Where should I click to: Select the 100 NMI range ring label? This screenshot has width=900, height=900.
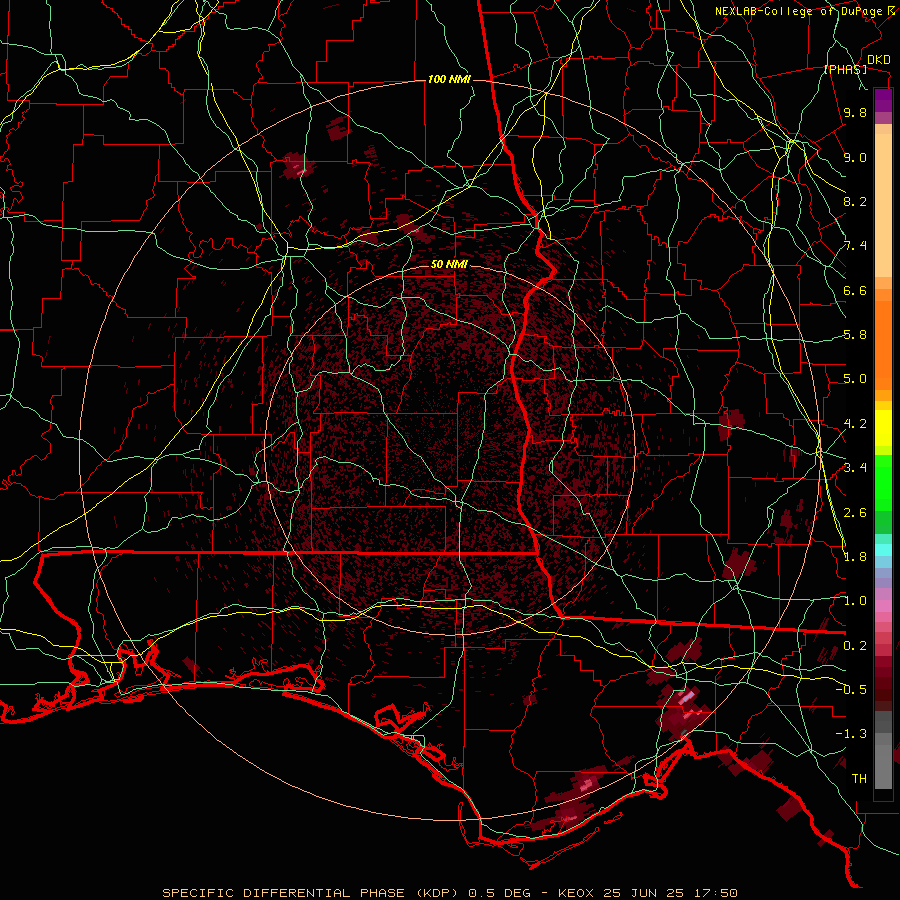tap(449, 79)
